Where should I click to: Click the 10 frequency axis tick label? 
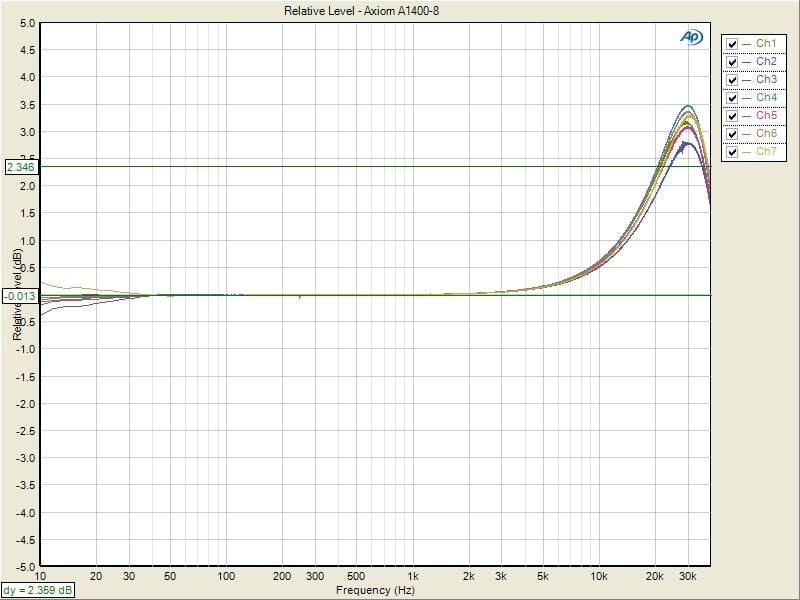[x=40, y=577]
